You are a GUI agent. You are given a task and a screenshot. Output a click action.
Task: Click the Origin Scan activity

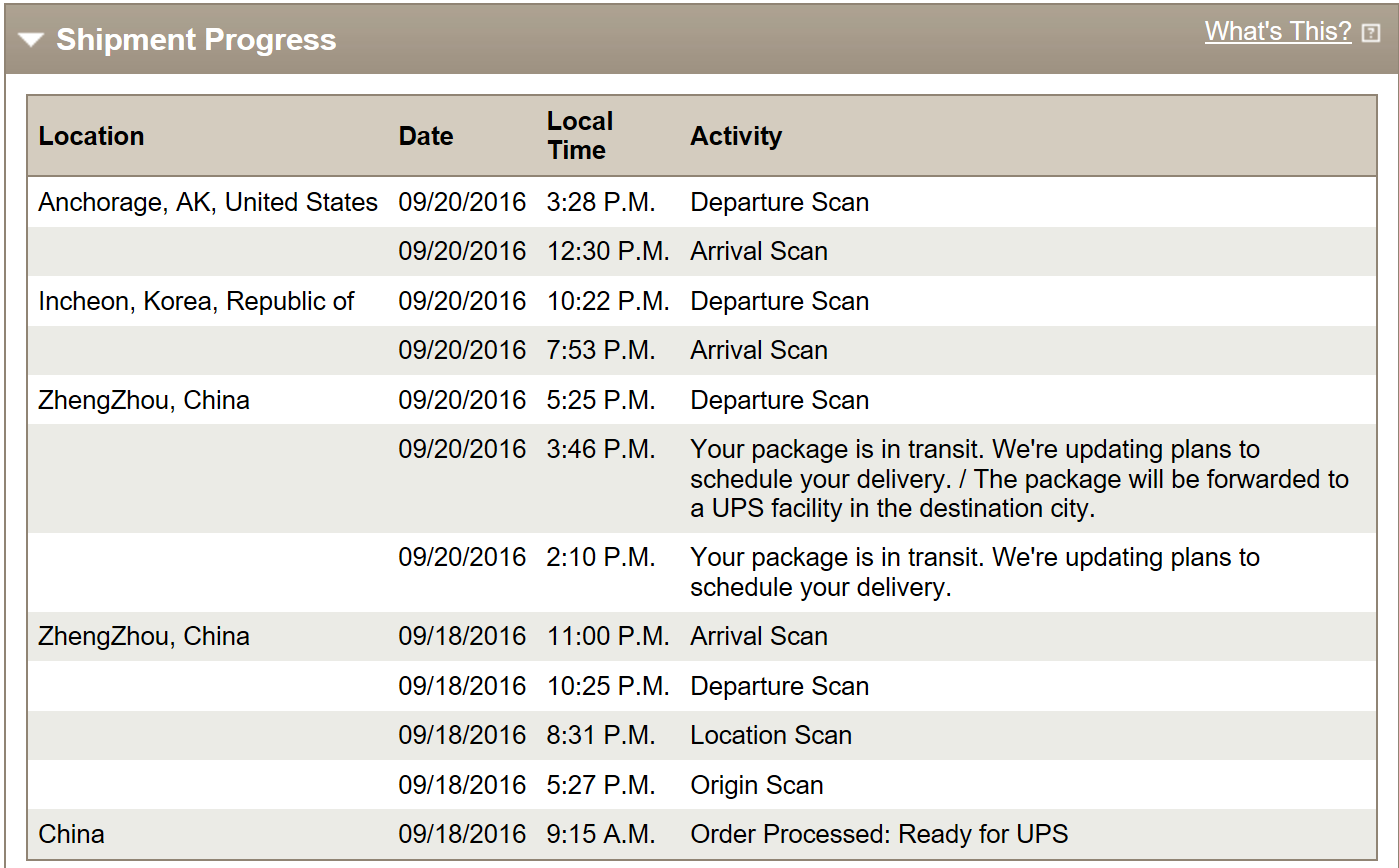pos(757,785)
